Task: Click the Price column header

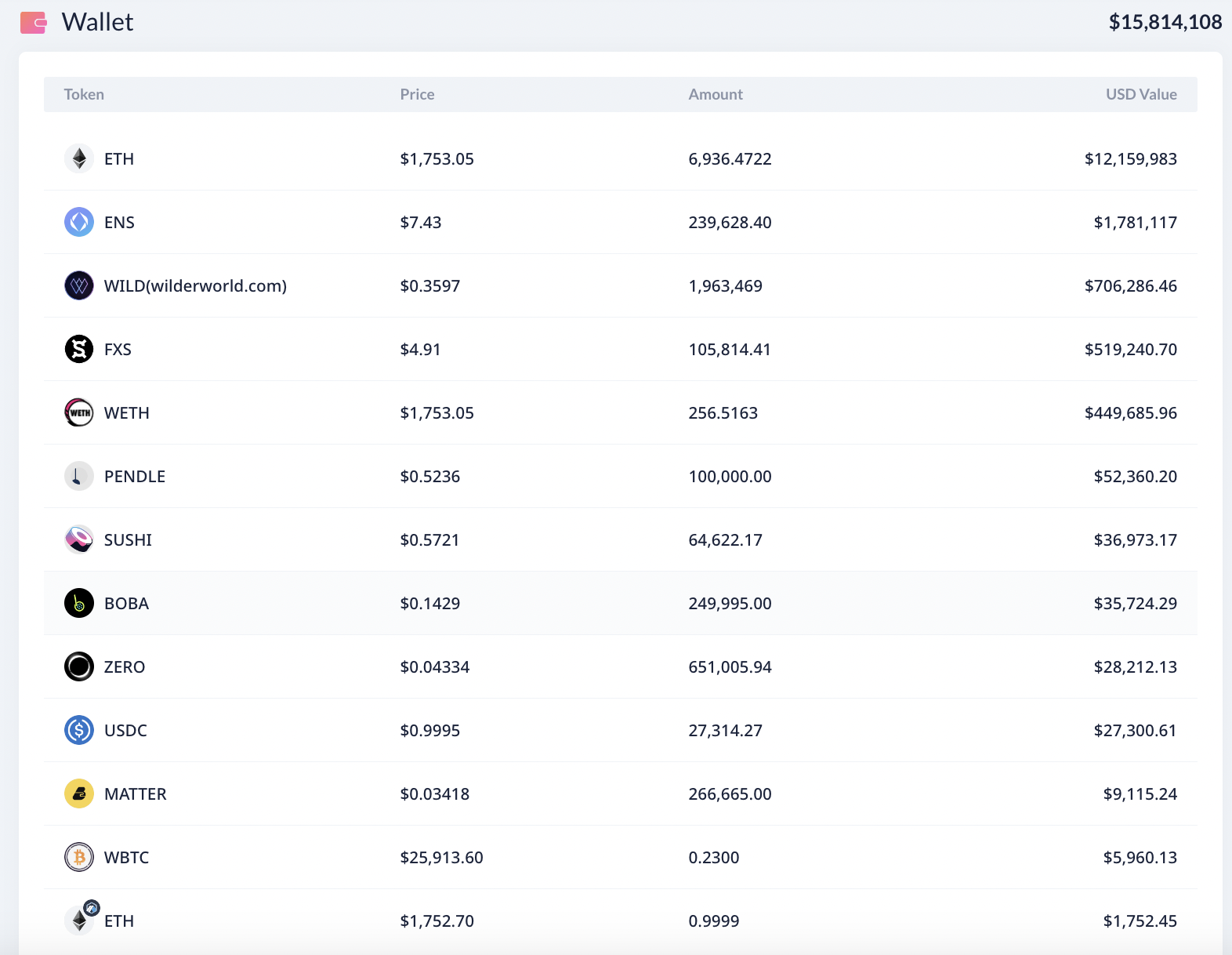Action: tap(417, 94)
